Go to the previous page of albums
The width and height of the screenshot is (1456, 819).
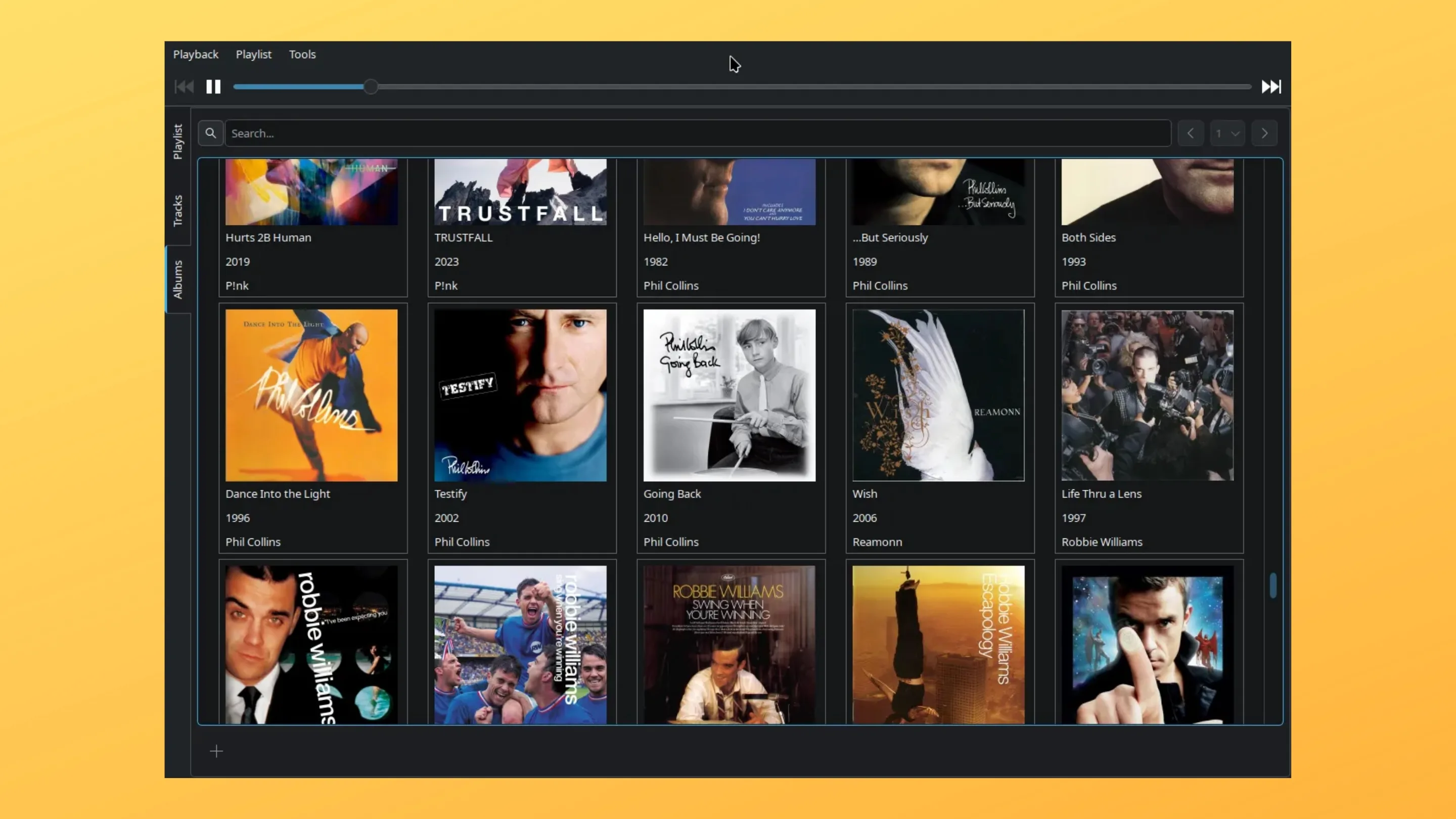[x=1191, y=133]
